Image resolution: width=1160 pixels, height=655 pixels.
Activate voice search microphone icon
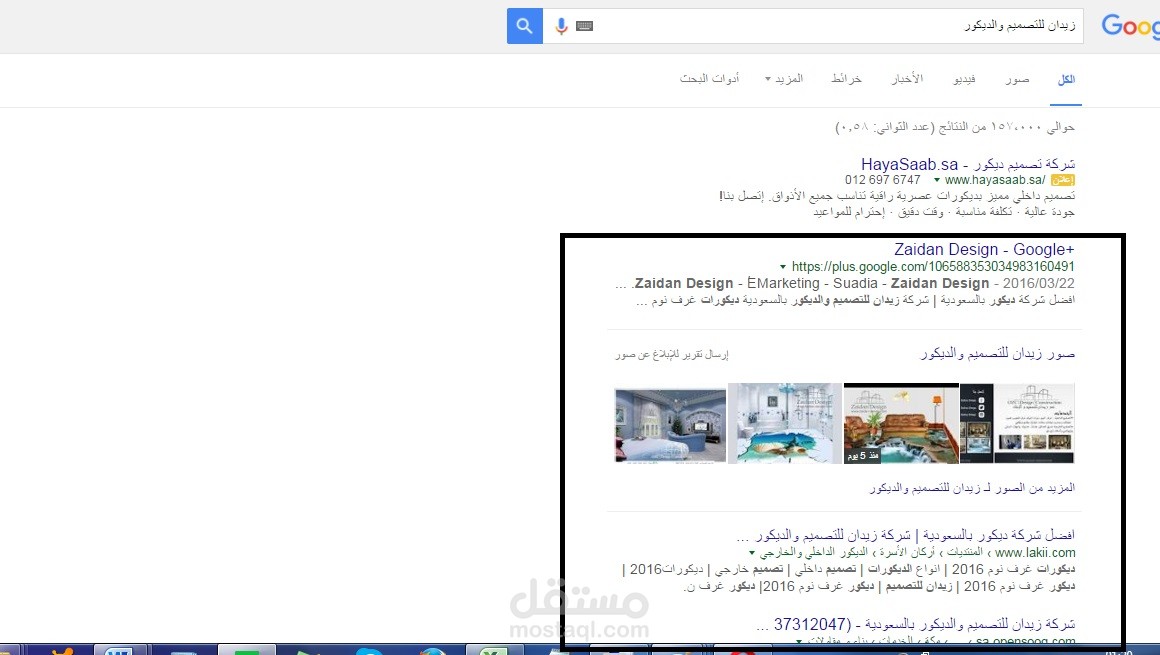[562, 26]
